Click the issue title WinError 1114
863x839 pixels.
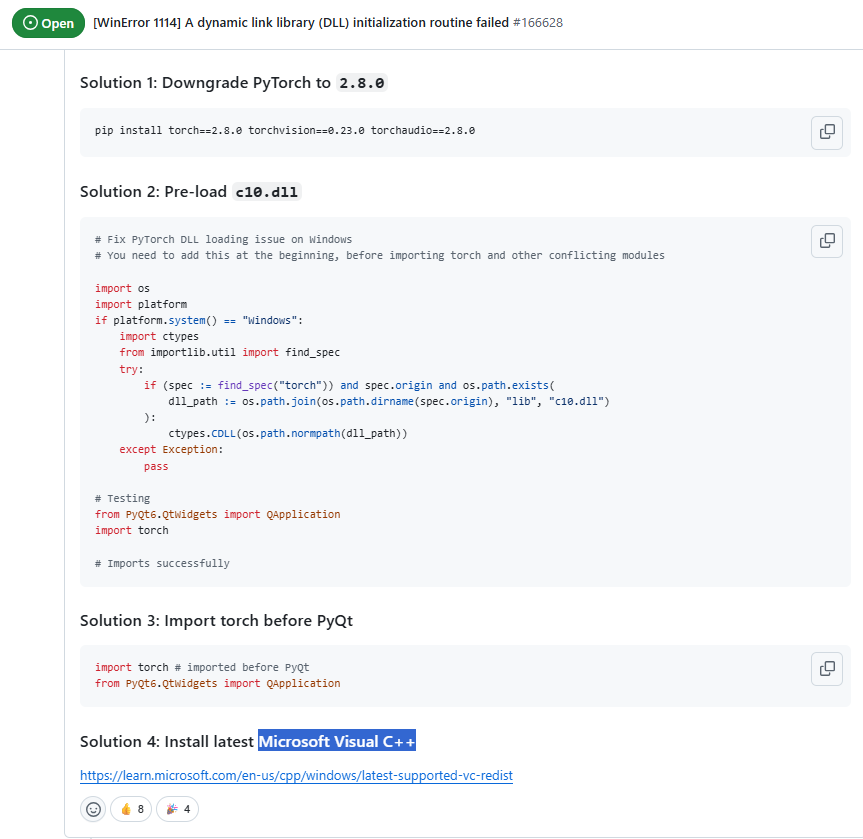point(301,23)
